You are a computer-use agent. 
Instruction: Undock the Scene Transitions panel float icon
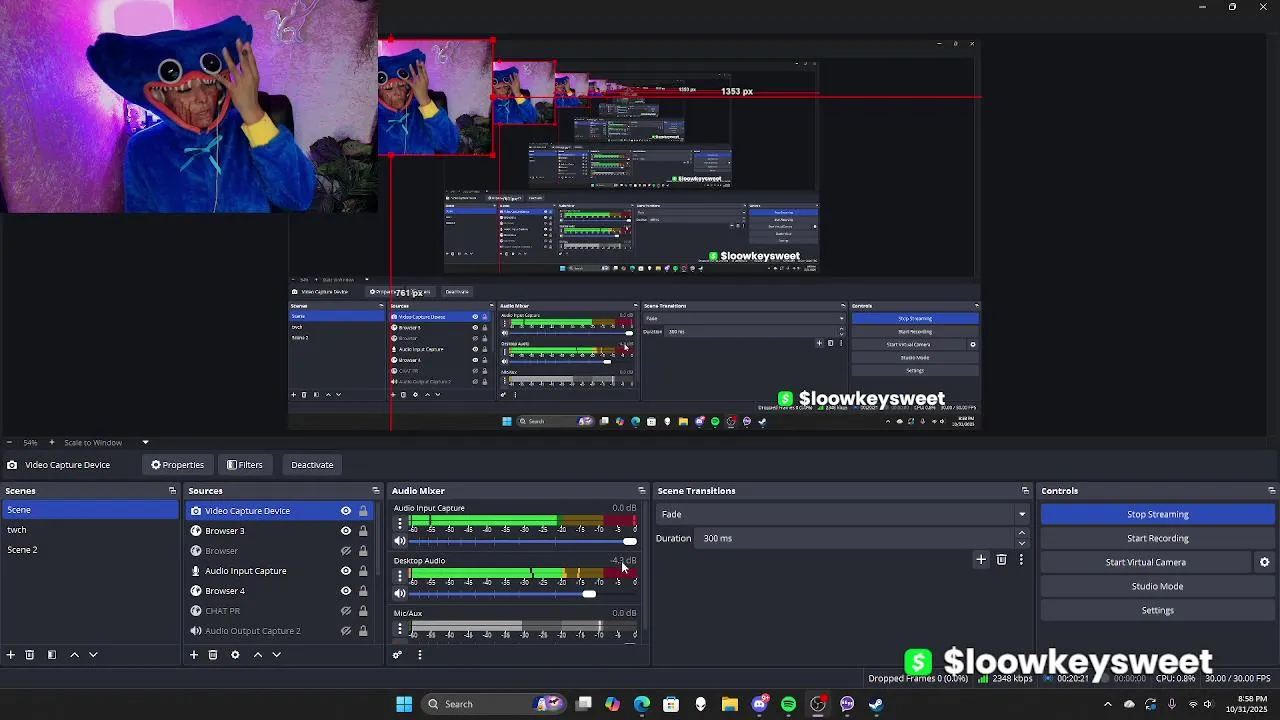click(x=1025, y=491)
